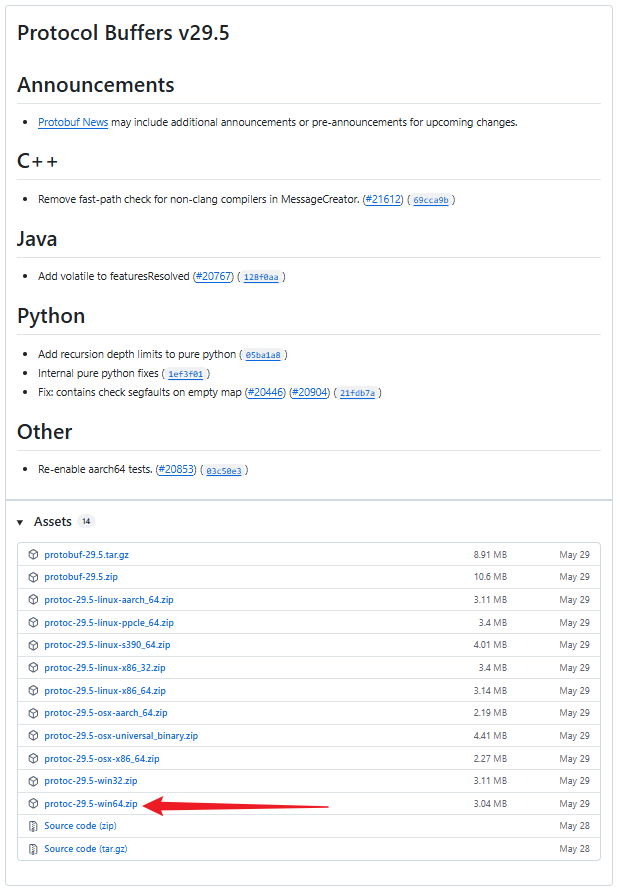Download protoc-29.5-linux-x86_64.zip
This screenshot has height=890, width=620.
[105, 691]
